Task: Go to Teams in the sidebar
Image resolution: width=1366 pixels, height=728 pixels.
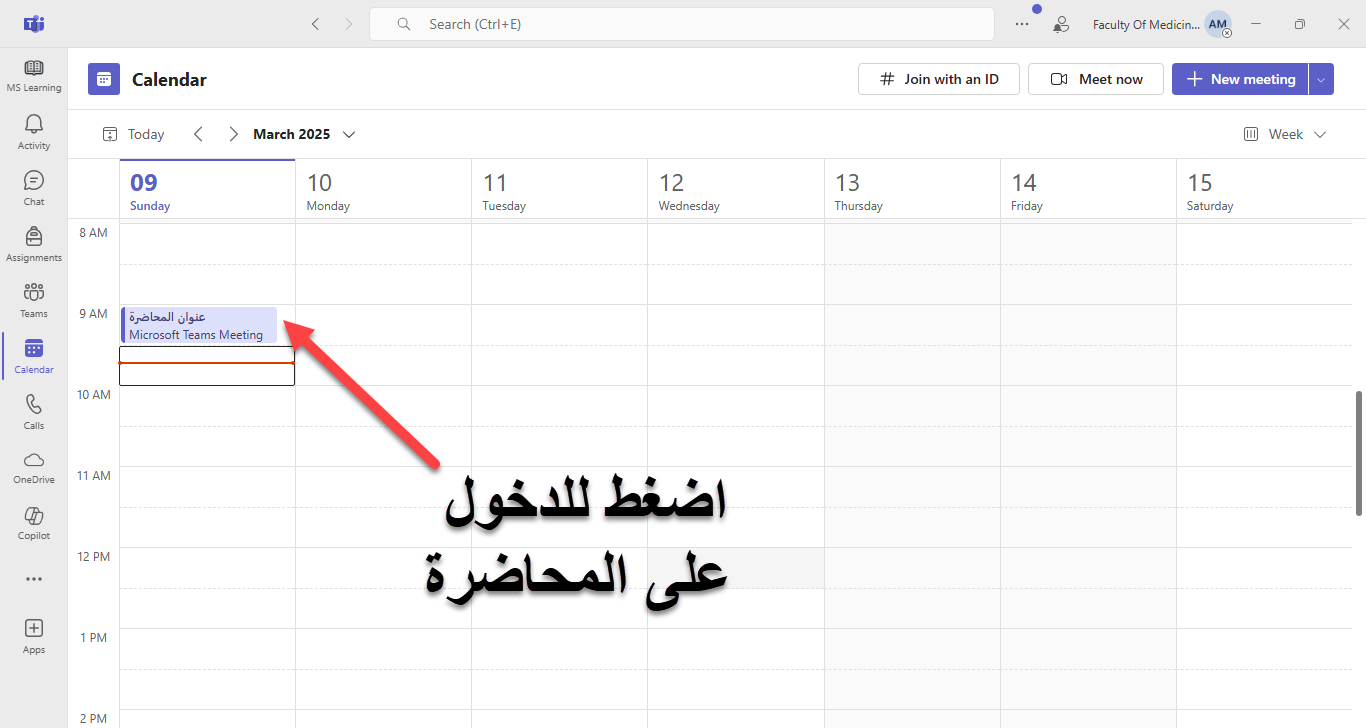Action: [34, 299]
